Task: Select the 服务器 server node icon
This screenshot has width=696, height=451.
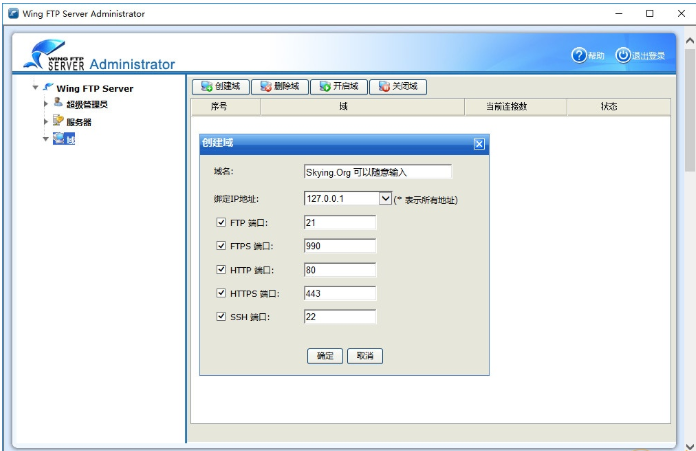Action: pyautogui.click(x=58, y=120)
